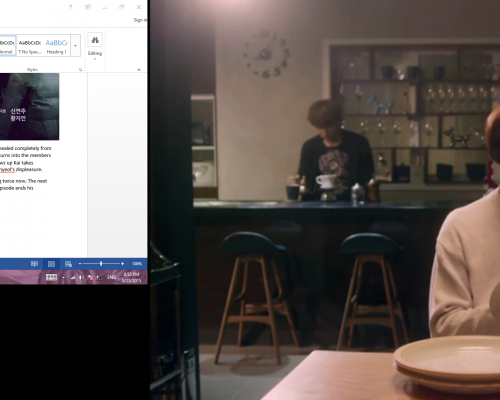Screen dimensions: 500x400
Task: Switch to Print Layout view
Action: 51,264
